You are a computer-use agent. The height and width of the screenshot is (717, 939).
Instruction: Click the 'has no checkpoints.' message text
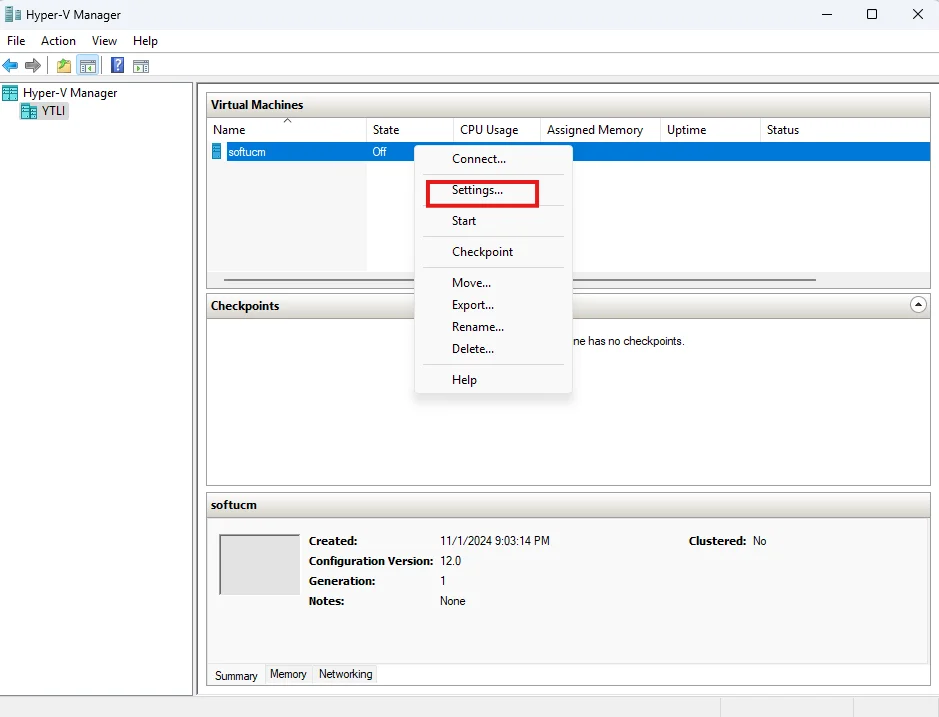pyautogui.click(x=628, y=341)
